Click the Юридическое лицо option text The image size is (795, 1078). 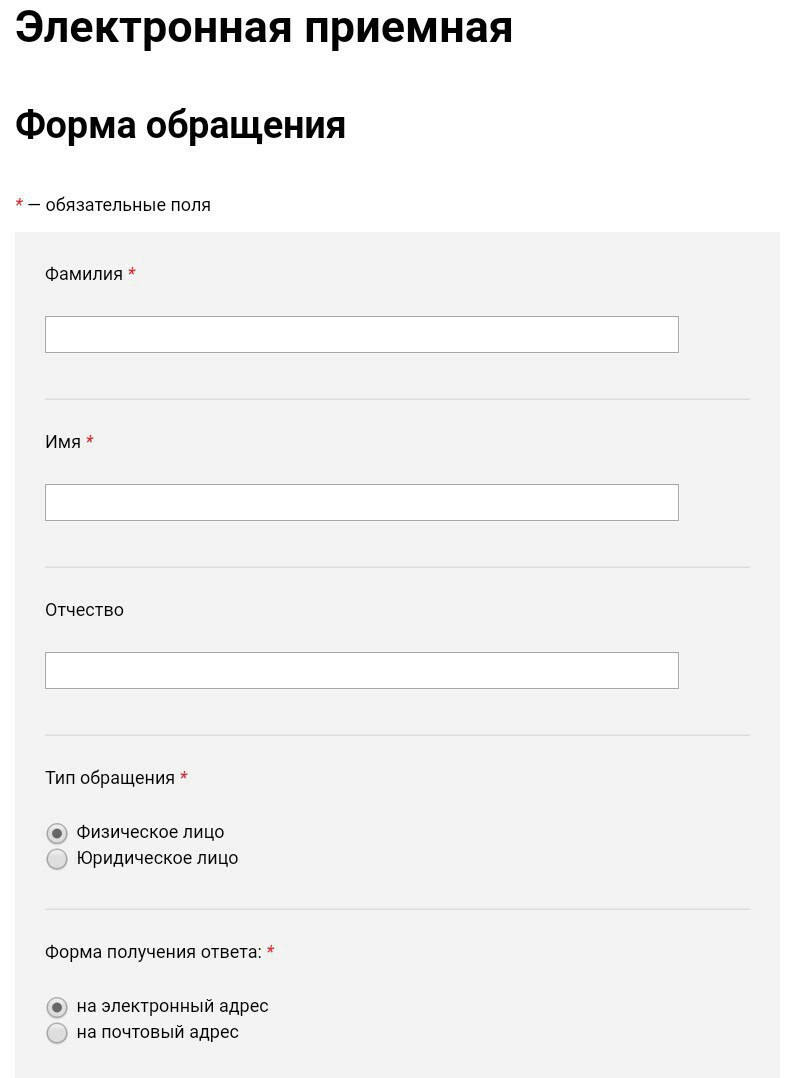pos(157,858)
